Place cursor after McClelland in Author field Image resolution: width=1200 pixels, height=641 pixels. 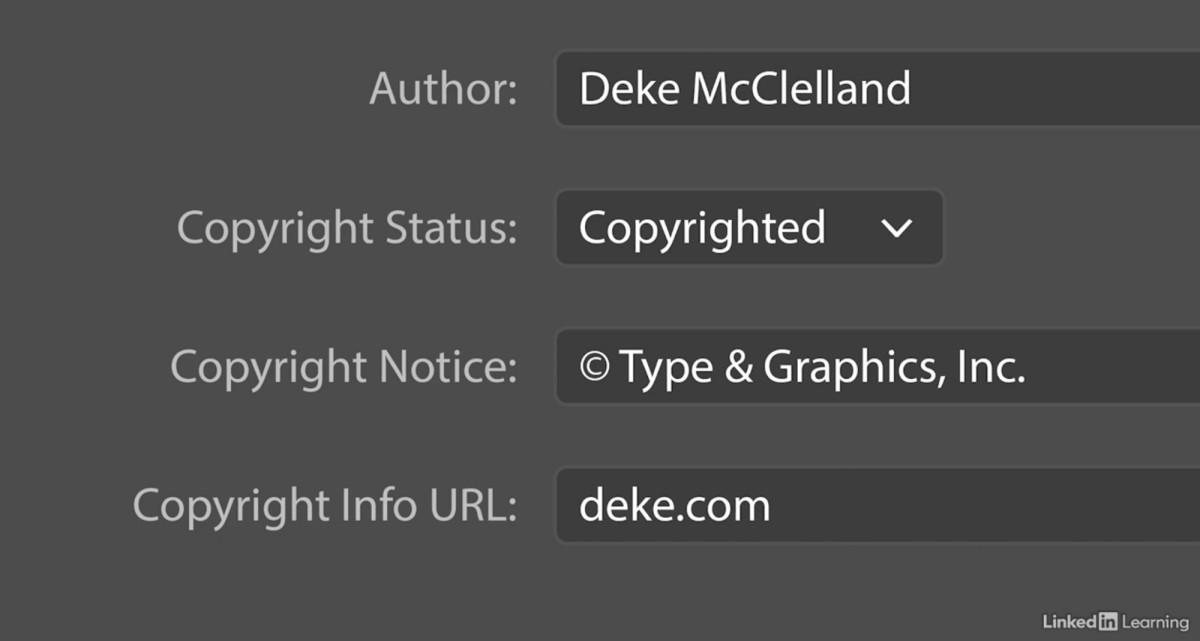click(918, 88)
